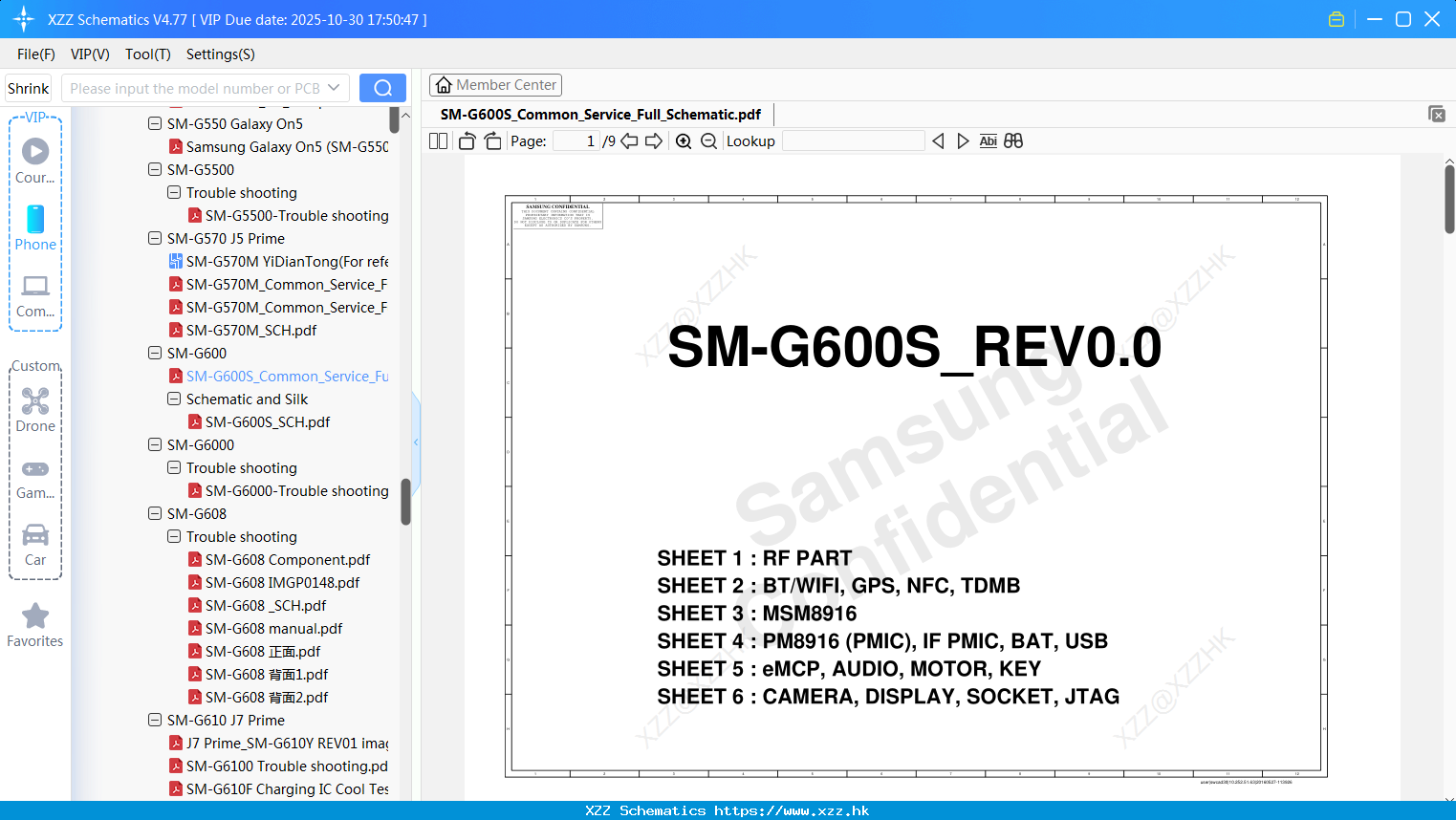The width and height of the screenshot is (1456, 820).
Task: Collapse Trouble shooting folder under SM-G608
Action: coord(174,536)
